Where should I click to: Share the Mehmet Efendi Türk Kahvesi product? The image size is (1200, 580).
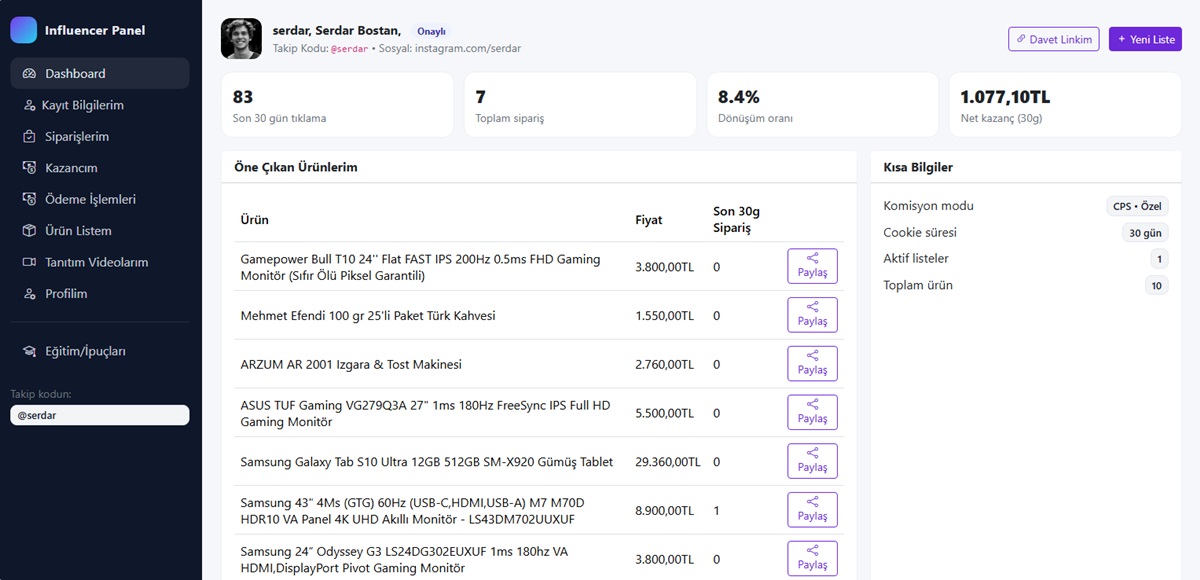click(x=812, y=315)
